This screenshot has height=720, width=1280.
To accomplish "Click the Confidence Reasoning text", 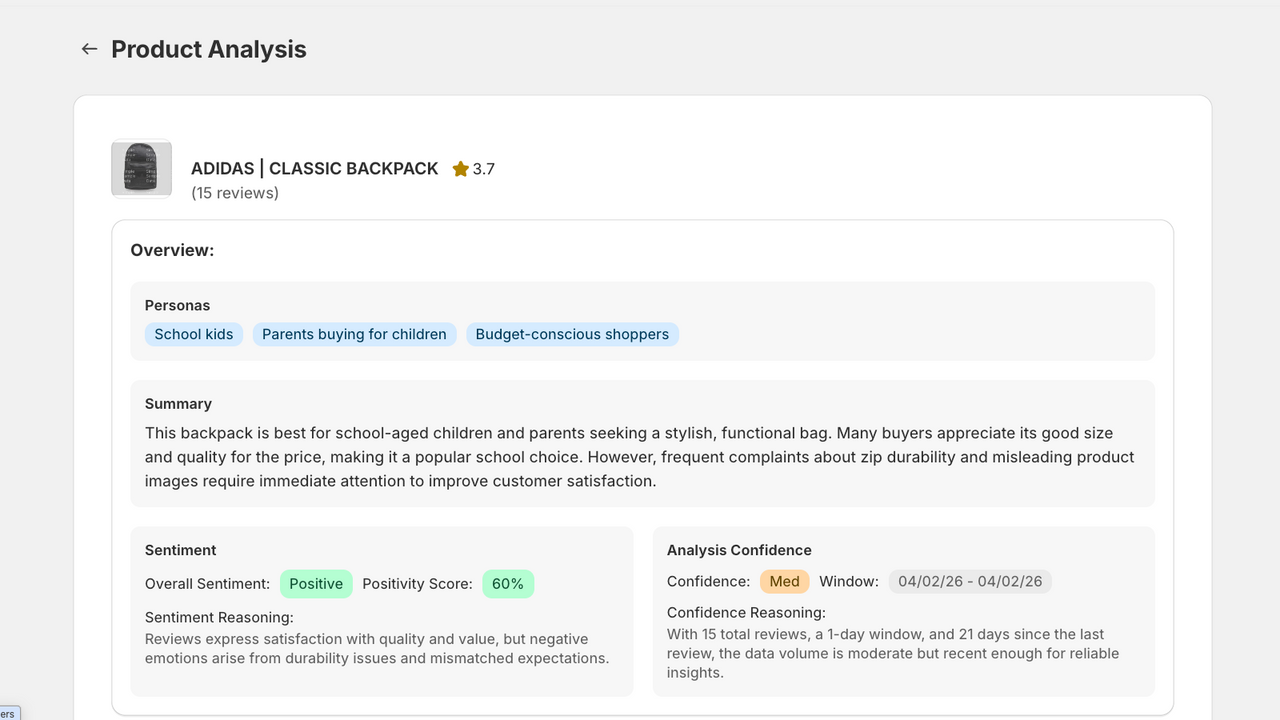I will pos(893,653).
